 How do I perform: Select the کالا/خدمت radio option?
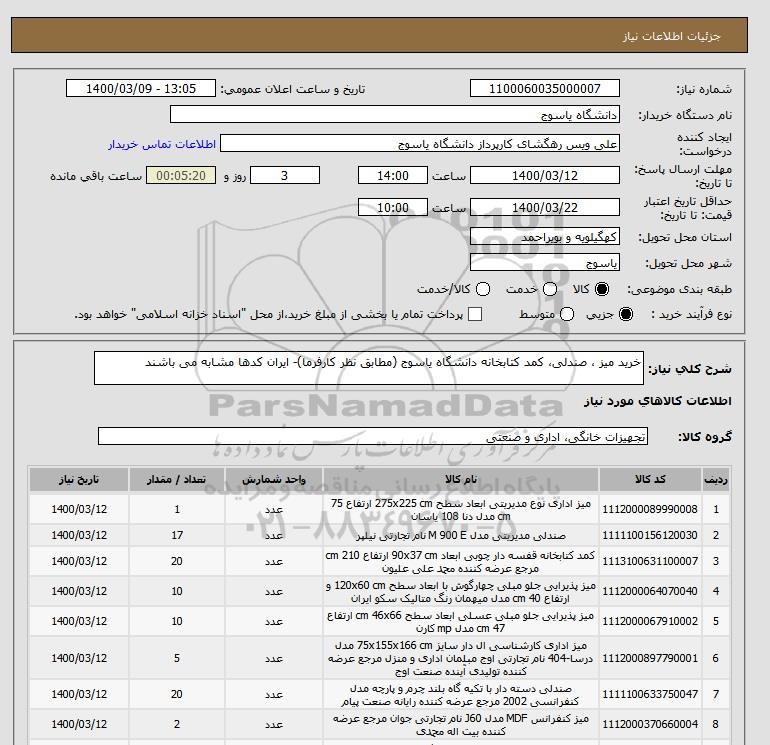(483, 289)
